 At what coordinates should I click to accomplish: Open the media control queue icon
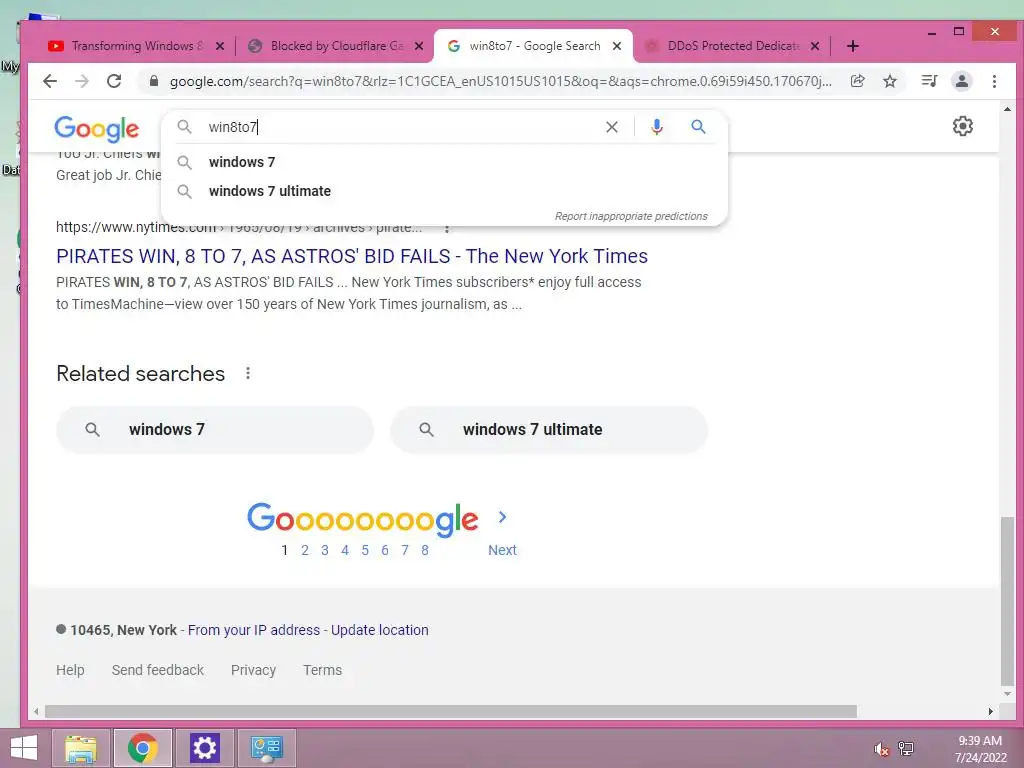point(929,81)
